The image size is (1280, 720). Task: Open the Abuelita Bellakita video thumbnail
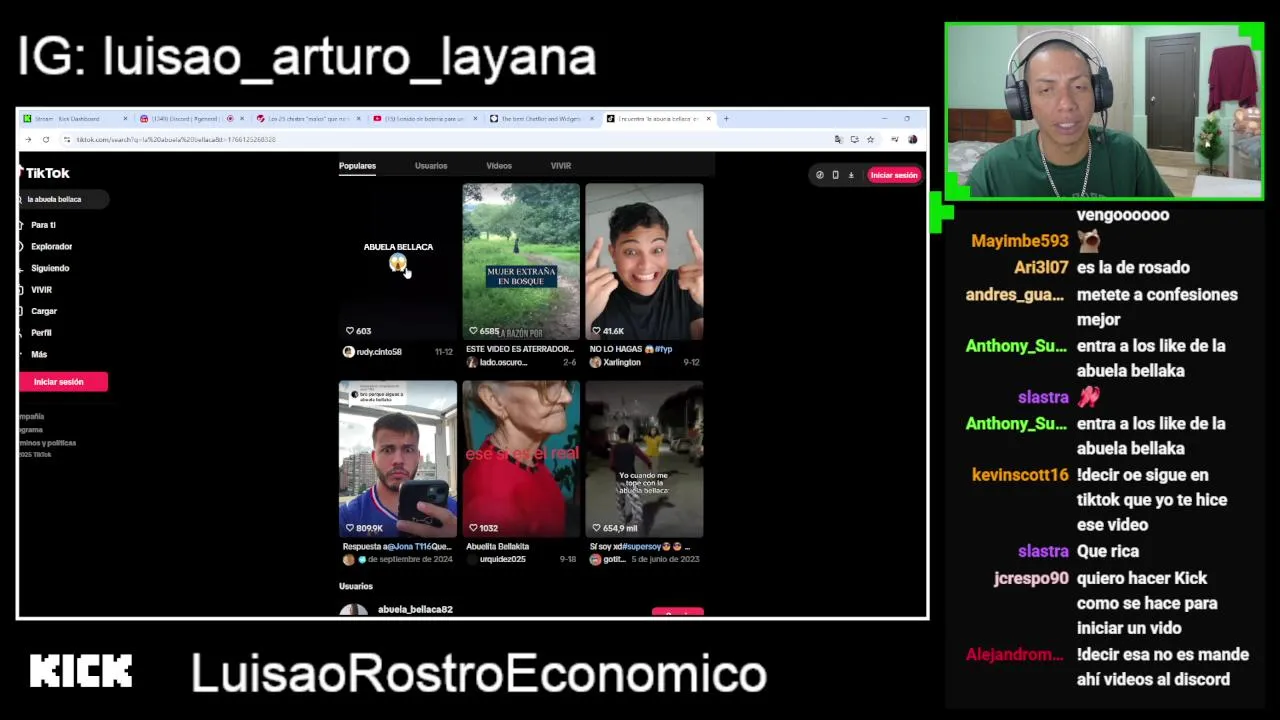(521, 459)
